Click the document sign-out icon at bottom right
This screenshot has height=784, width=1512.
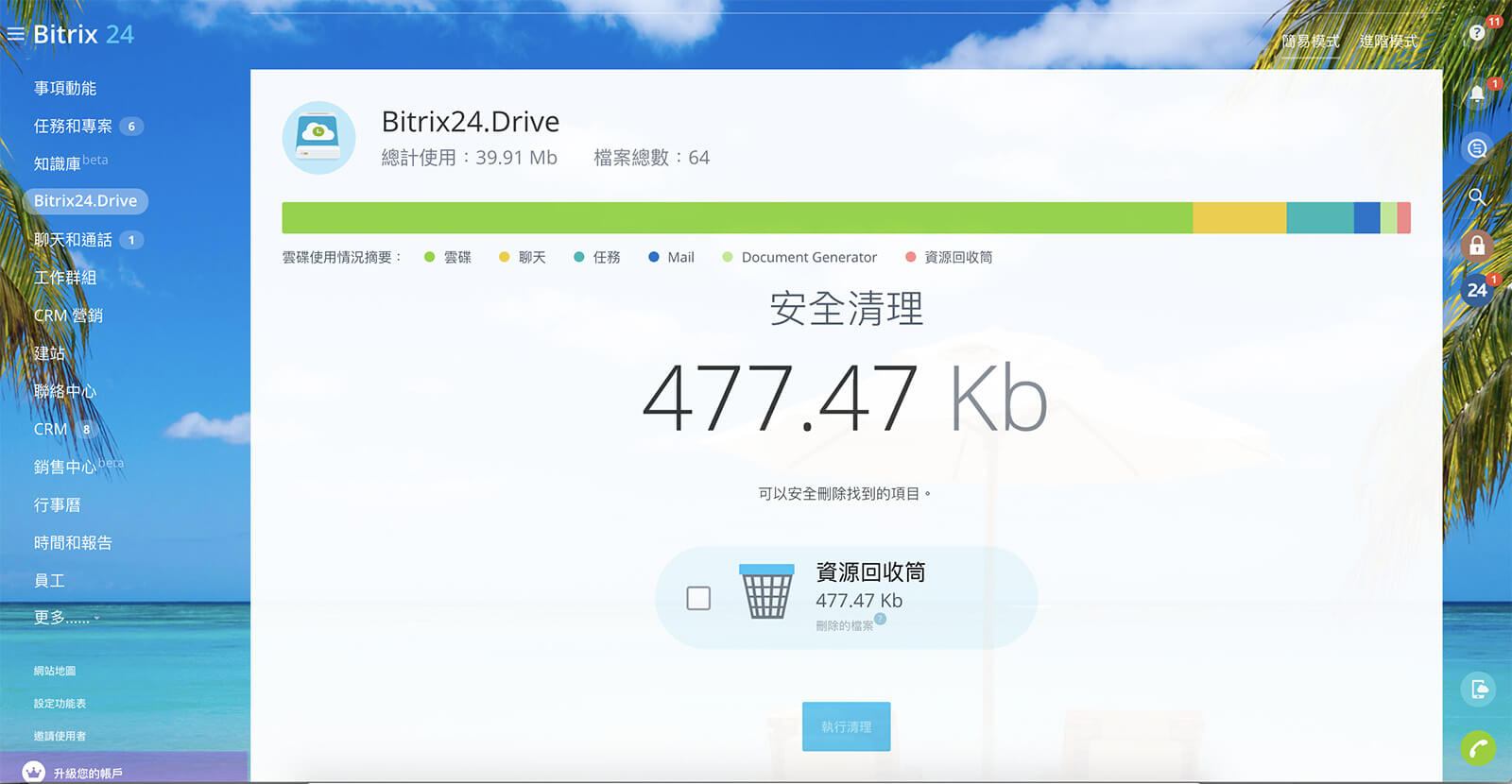point(1479,690)
